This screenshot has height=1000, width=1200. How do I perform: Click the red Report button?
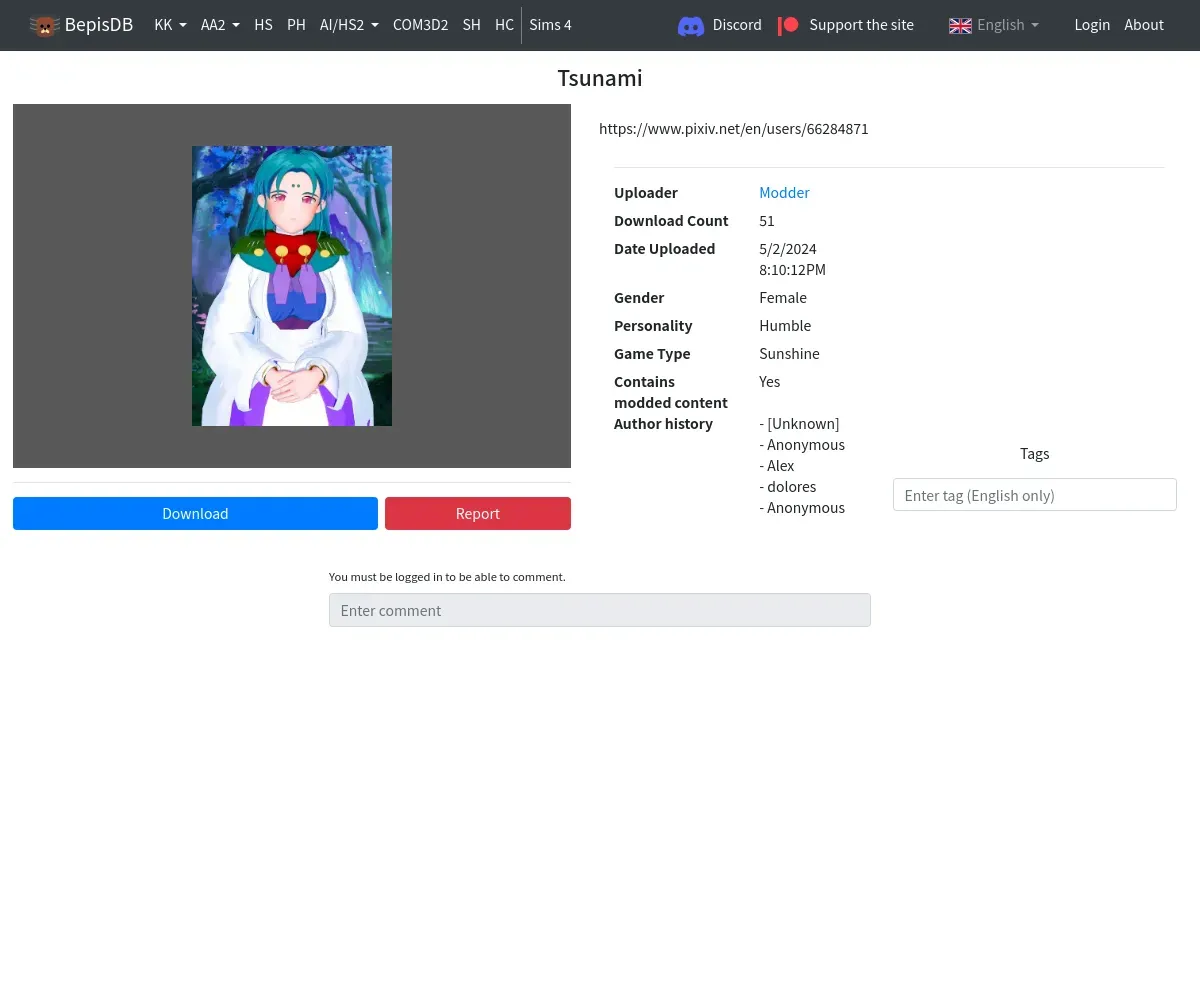[478, 513]
